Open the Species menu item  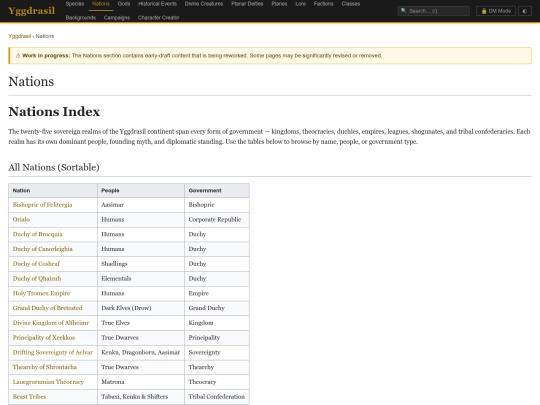[x=75, y=4]
